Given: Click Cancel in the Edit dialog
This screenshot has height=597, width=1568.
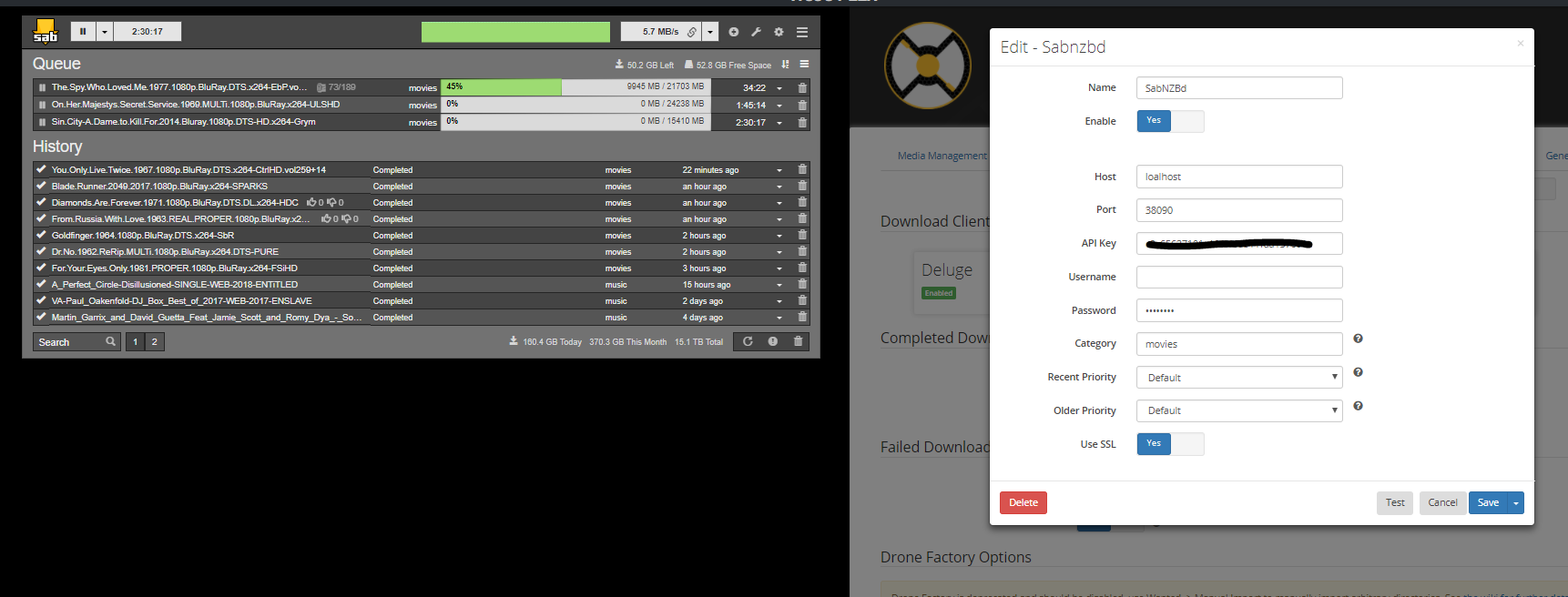Looking at the screenshot, I should click(x=1442, y=502).
